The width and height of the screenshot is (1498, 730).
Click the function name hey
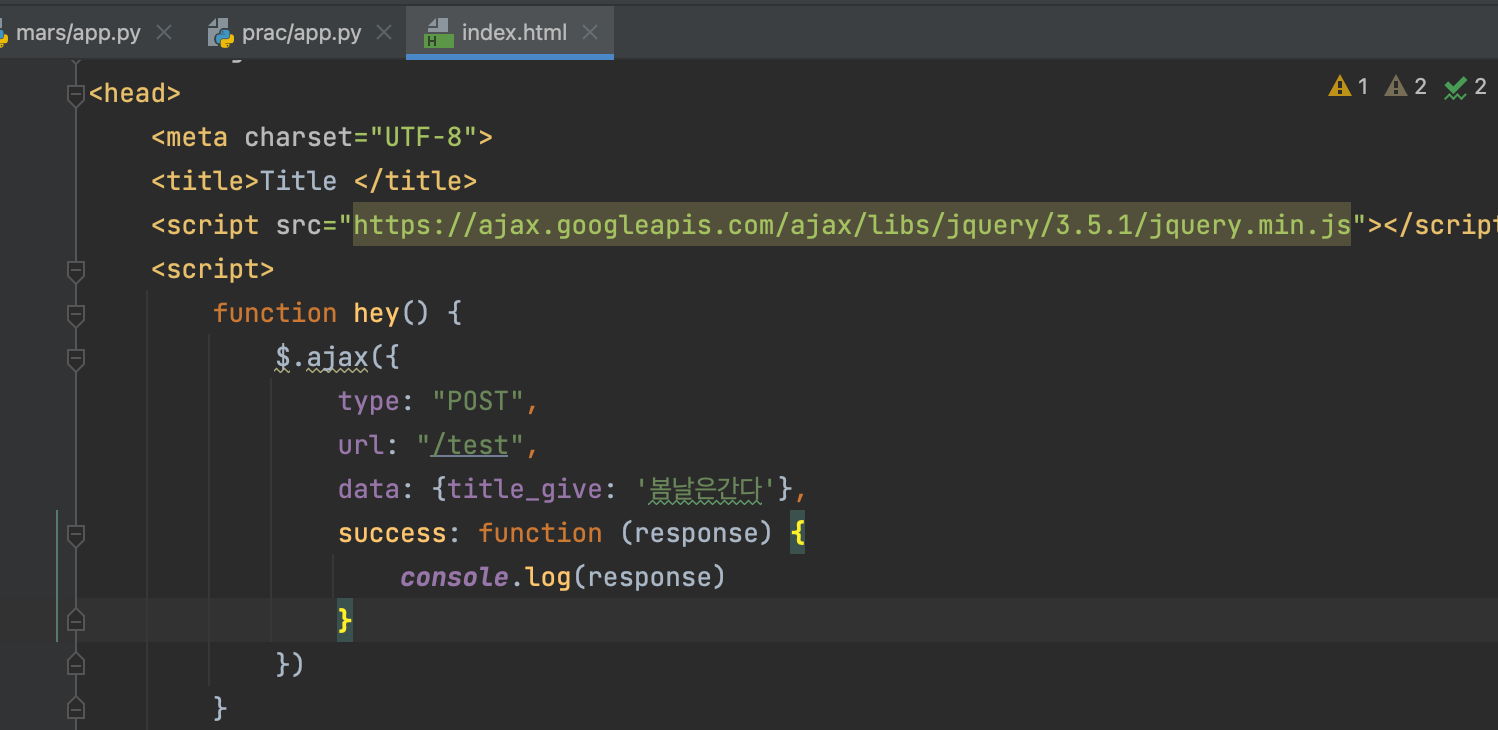(377, 314)
